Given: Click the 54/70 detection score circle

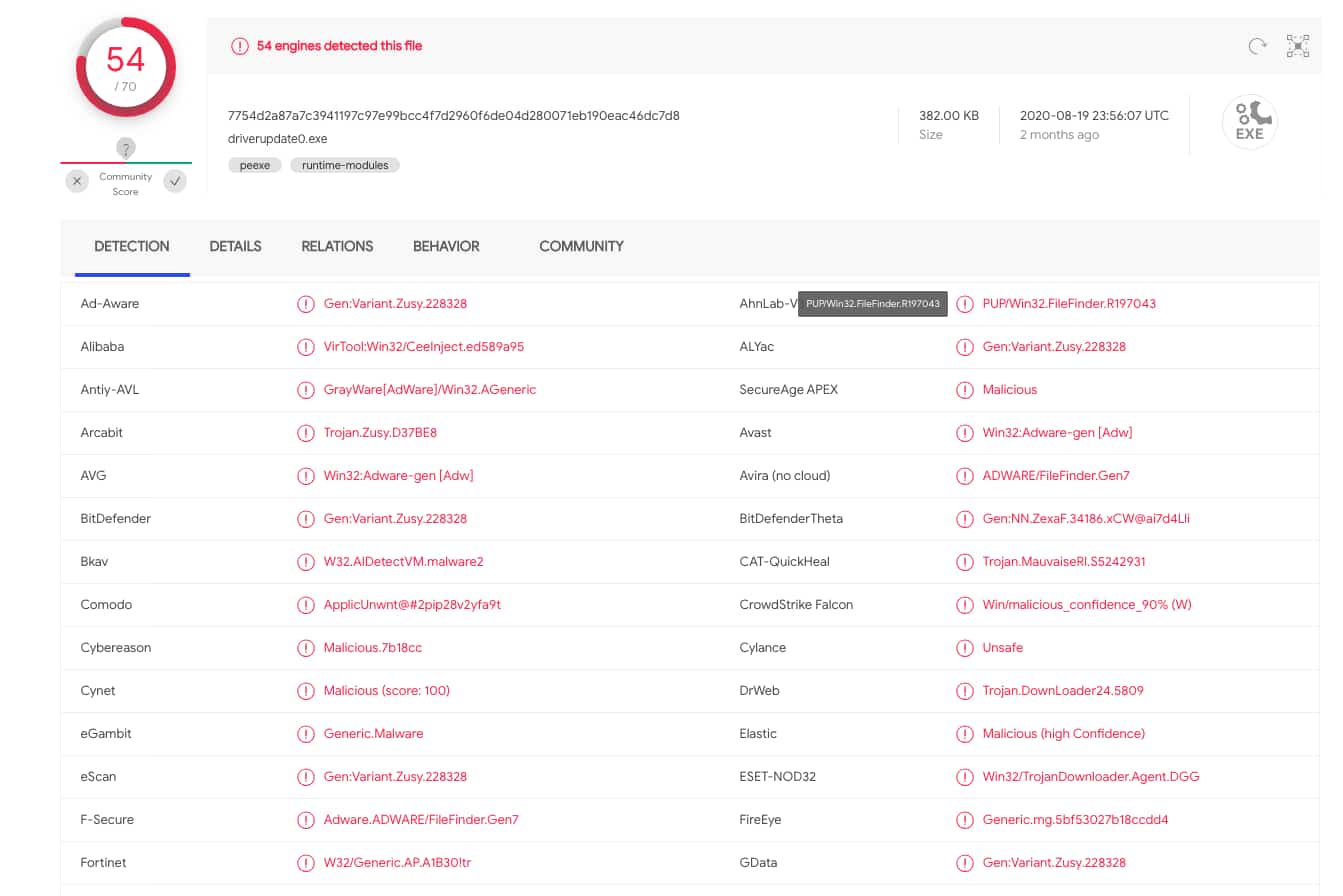Looking at the screenshot, I should click(125, 68).
